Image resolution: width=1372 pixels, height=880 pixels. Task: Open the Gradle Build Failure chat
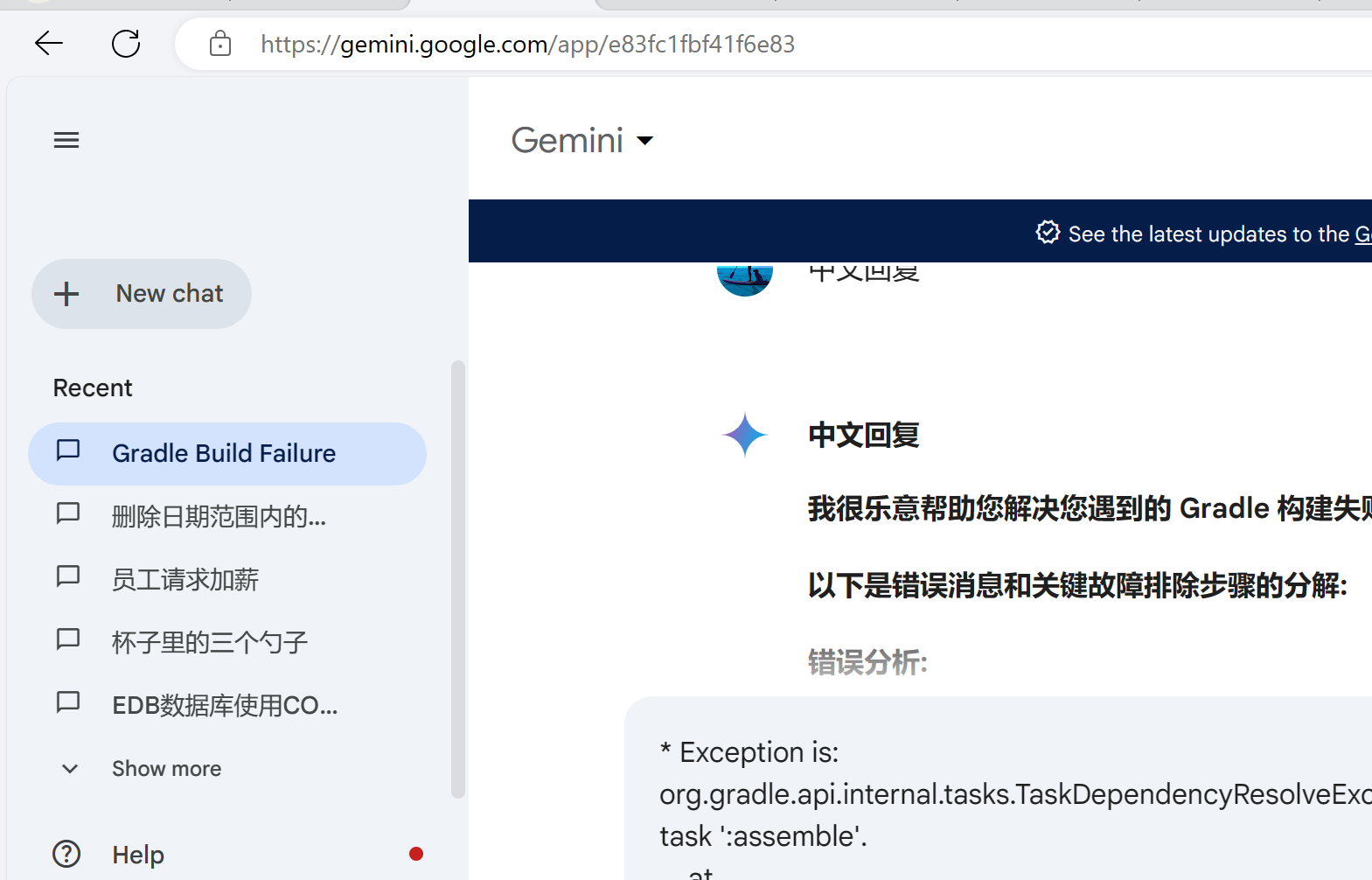[x=227, y=454]
